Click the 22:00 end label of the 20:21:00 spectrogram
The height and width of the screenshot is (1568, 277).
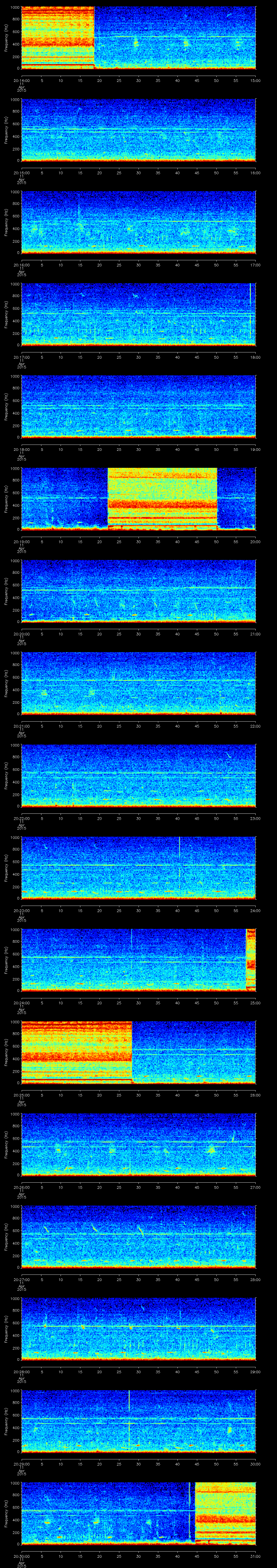click(x=256, y=726)
